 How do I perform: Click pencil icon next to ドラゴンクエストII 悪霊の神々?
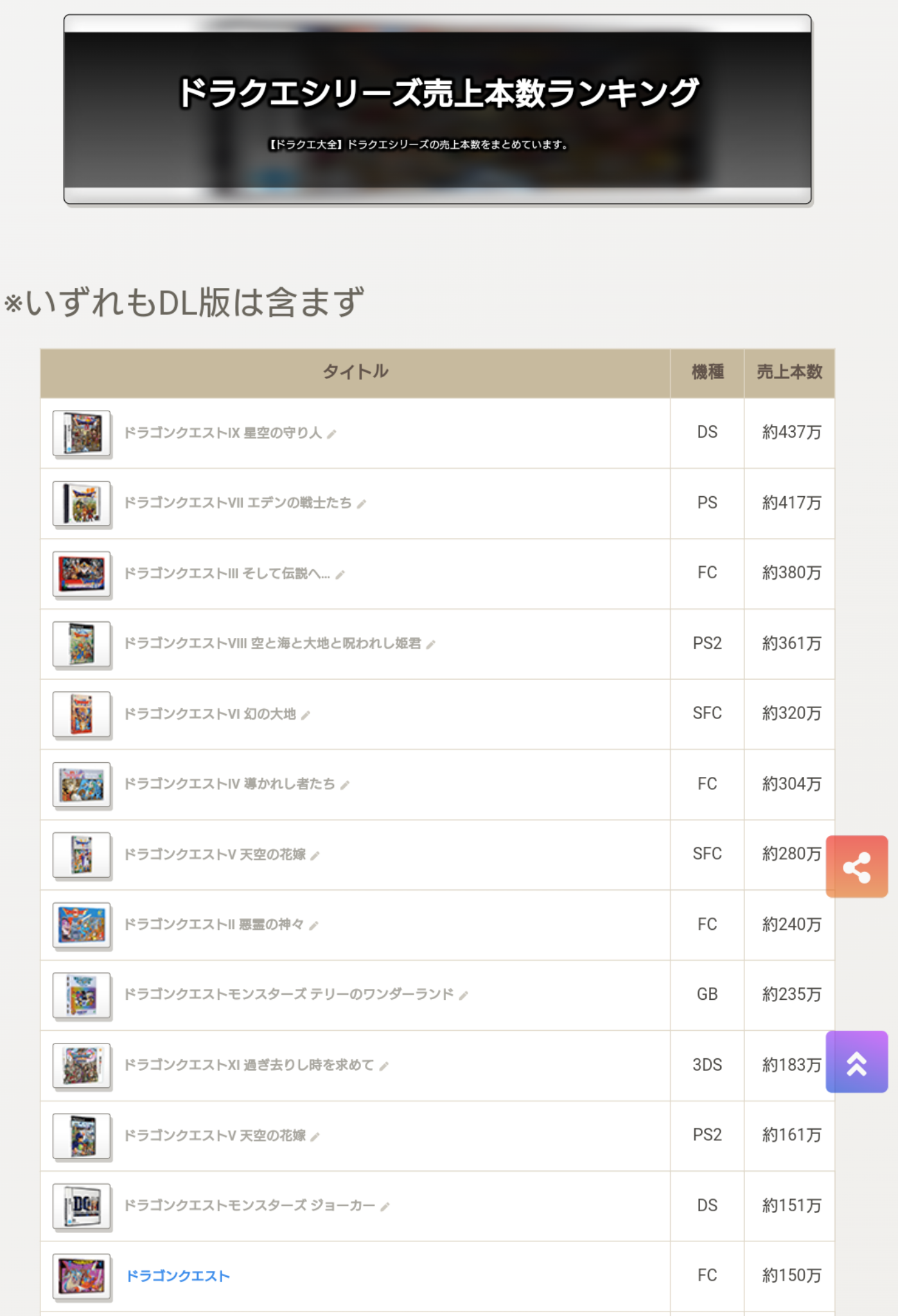pyautogui.click(x=313, y=926)
